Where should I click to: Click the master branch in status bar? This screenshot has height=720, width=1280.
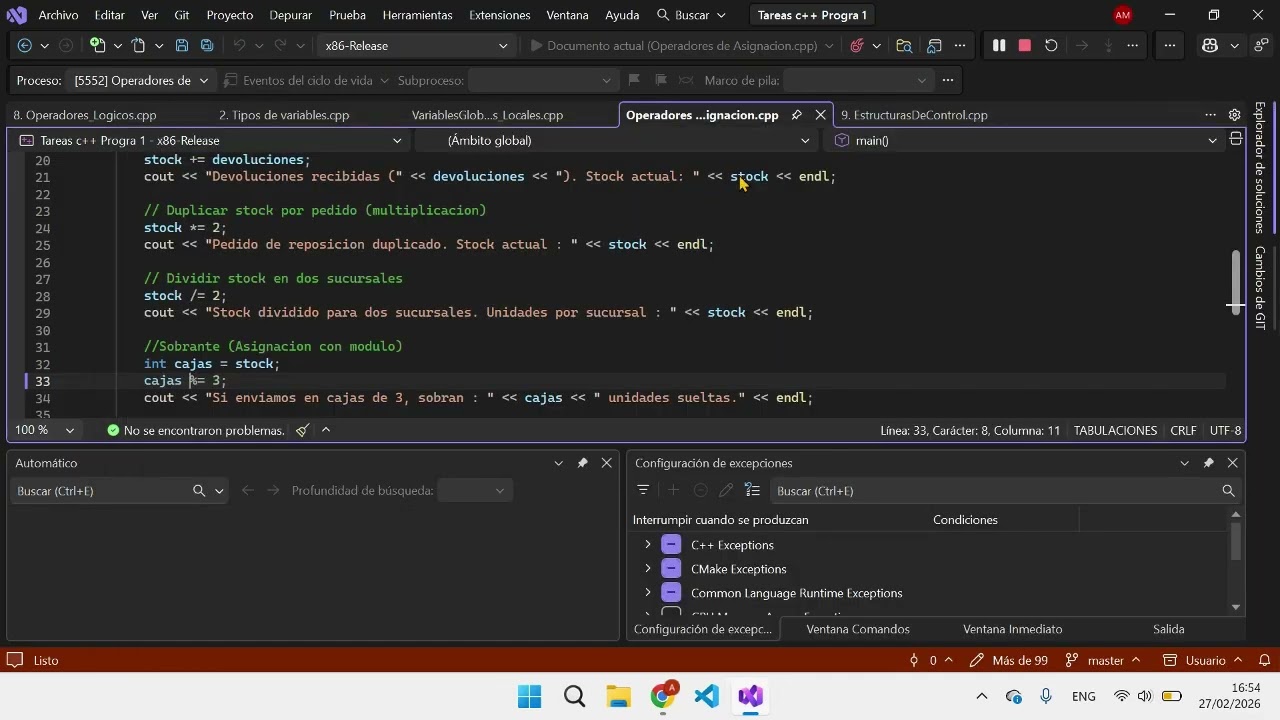click(1104, 660)
